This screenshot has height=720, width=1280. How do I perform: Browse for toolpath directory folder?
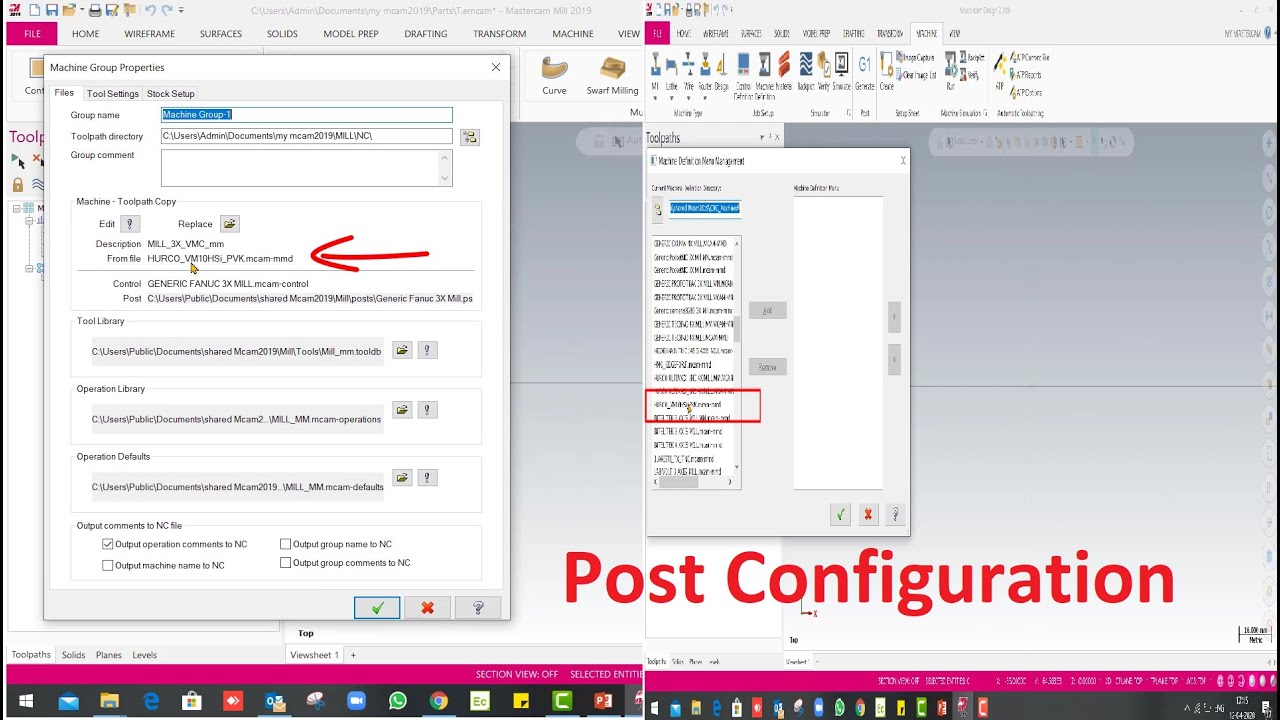(470, 137)
